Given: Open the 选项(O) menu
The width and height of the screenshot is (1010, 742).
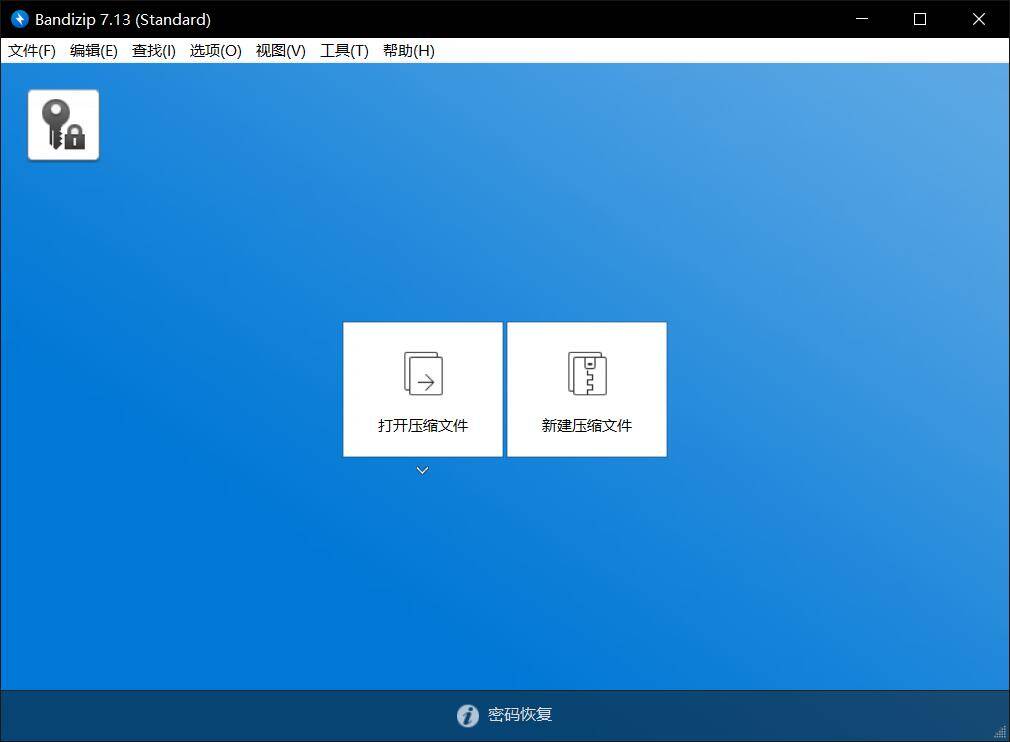Looking at the screenshot, I should [216, 51].
